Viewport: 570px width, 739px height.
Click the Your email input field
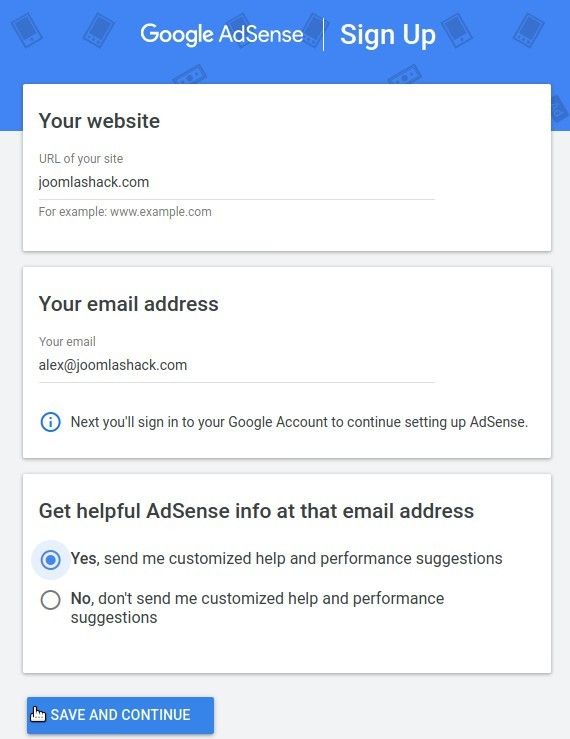click(237, 365)
